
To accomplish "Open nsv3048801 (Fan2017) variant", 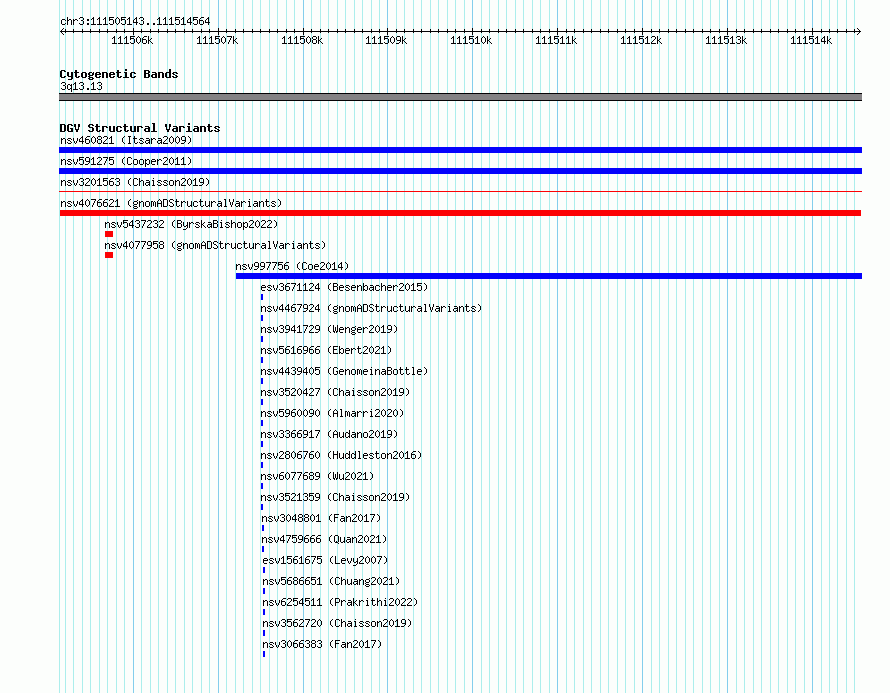I will point(321,518).
